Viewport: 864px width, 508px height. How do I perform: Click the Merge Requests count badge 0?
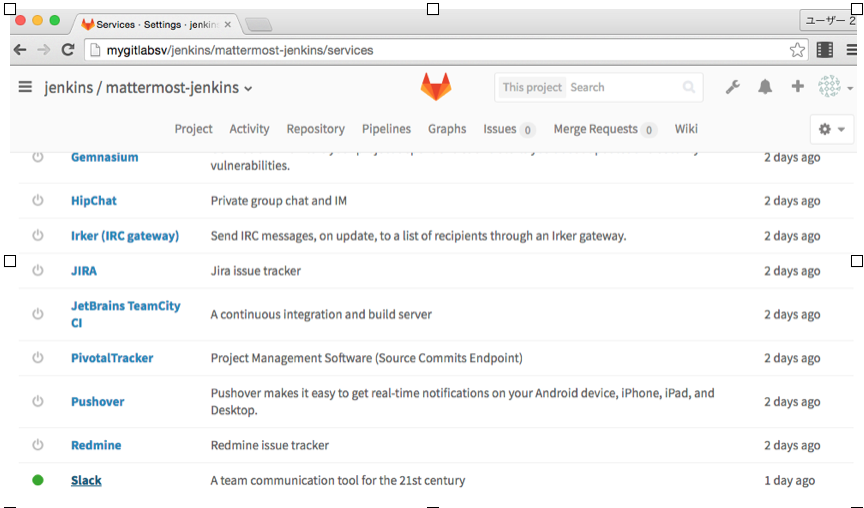click(x=649, y=130)
